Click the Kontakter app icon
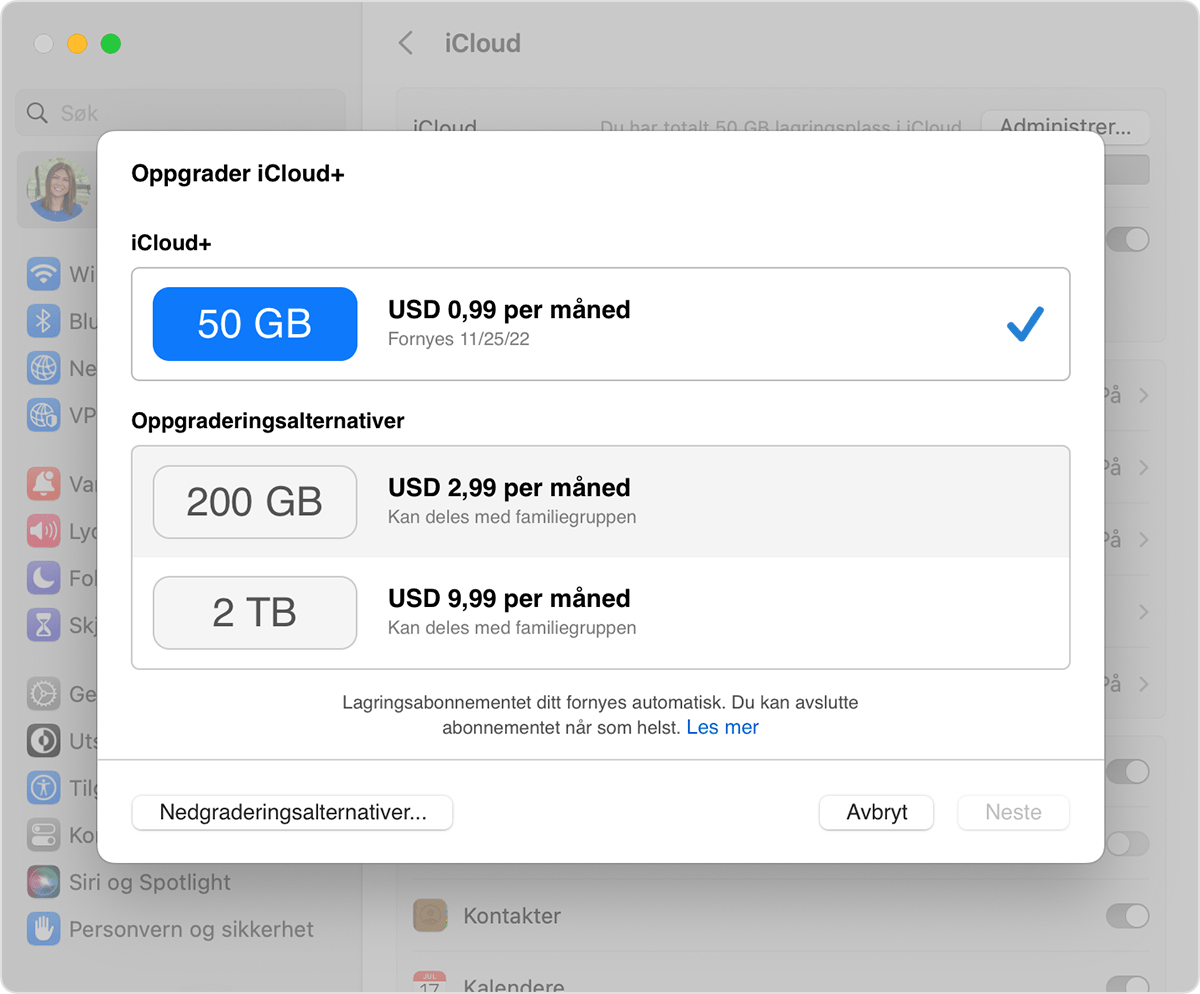The width and height of the screenshot is (1200, 994). 431,915
